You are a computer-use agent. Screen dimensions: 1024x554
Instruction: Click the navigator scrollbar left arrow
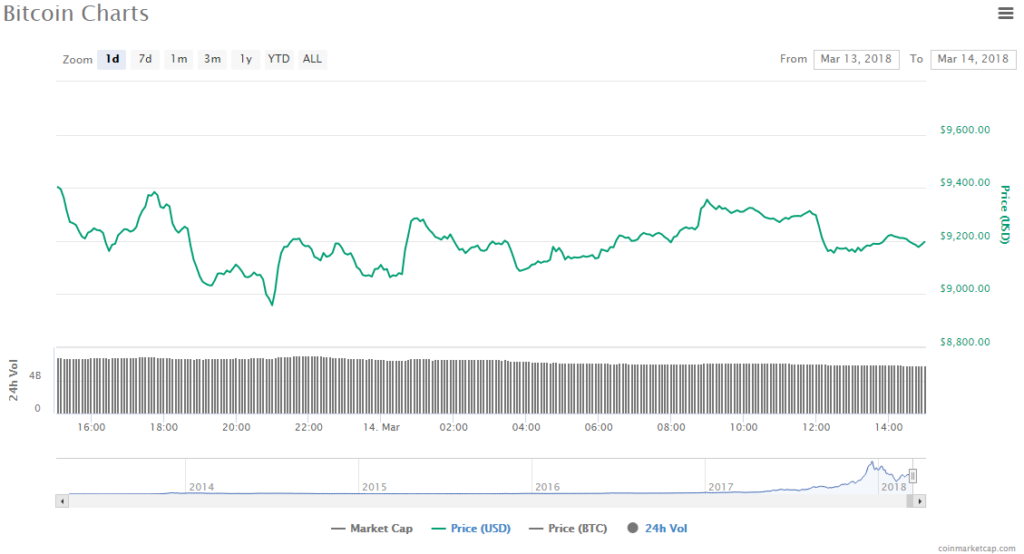(62, 500)
